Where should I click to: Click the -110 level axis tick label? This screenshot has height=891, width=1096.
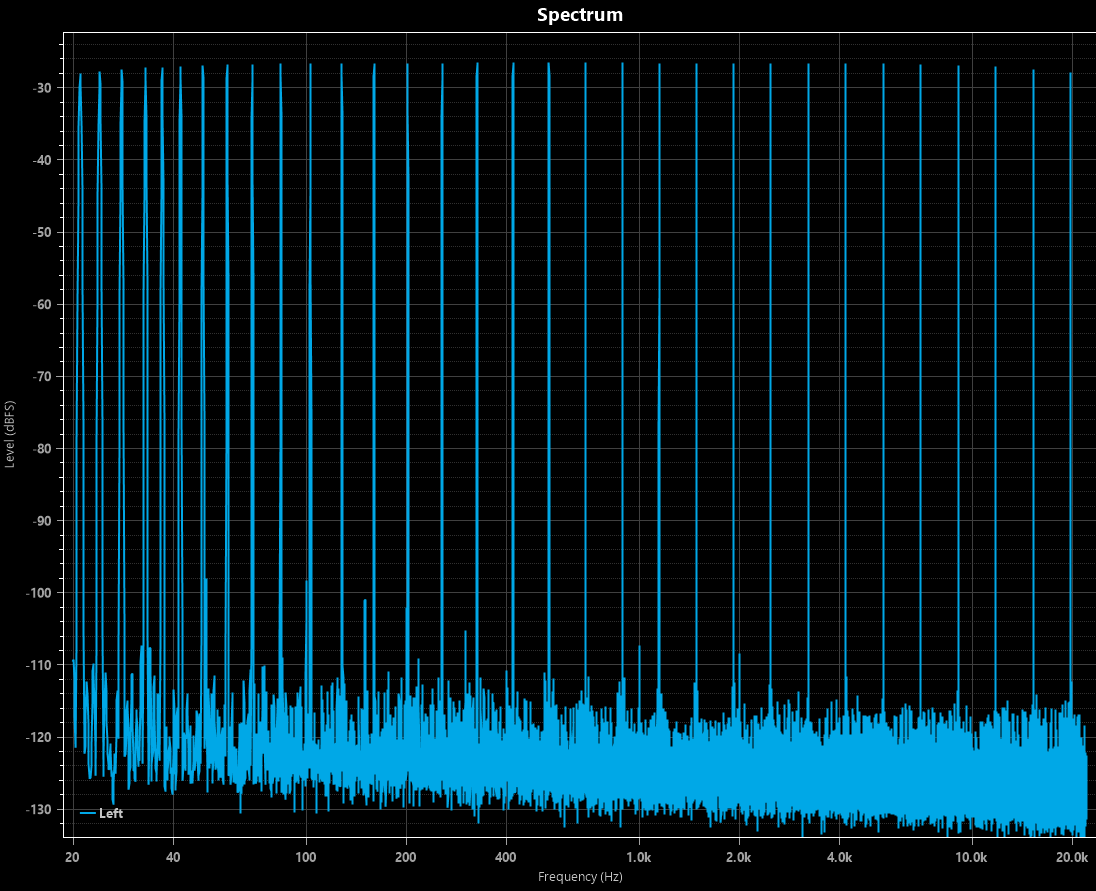[39, 665]
